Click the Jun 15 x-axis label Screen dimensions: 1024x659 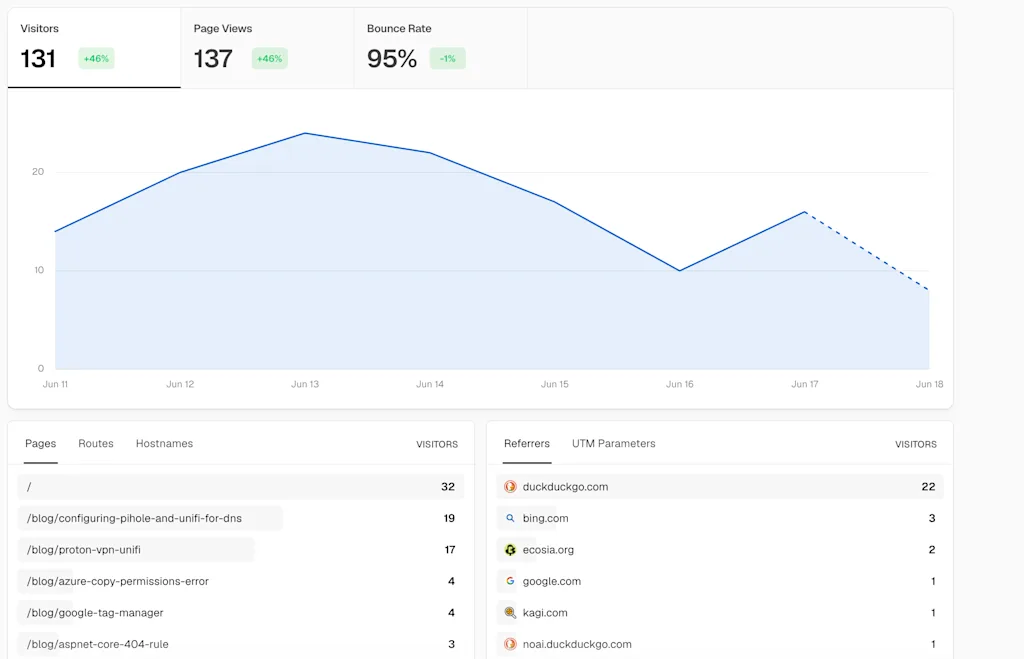tap(554, 384)
